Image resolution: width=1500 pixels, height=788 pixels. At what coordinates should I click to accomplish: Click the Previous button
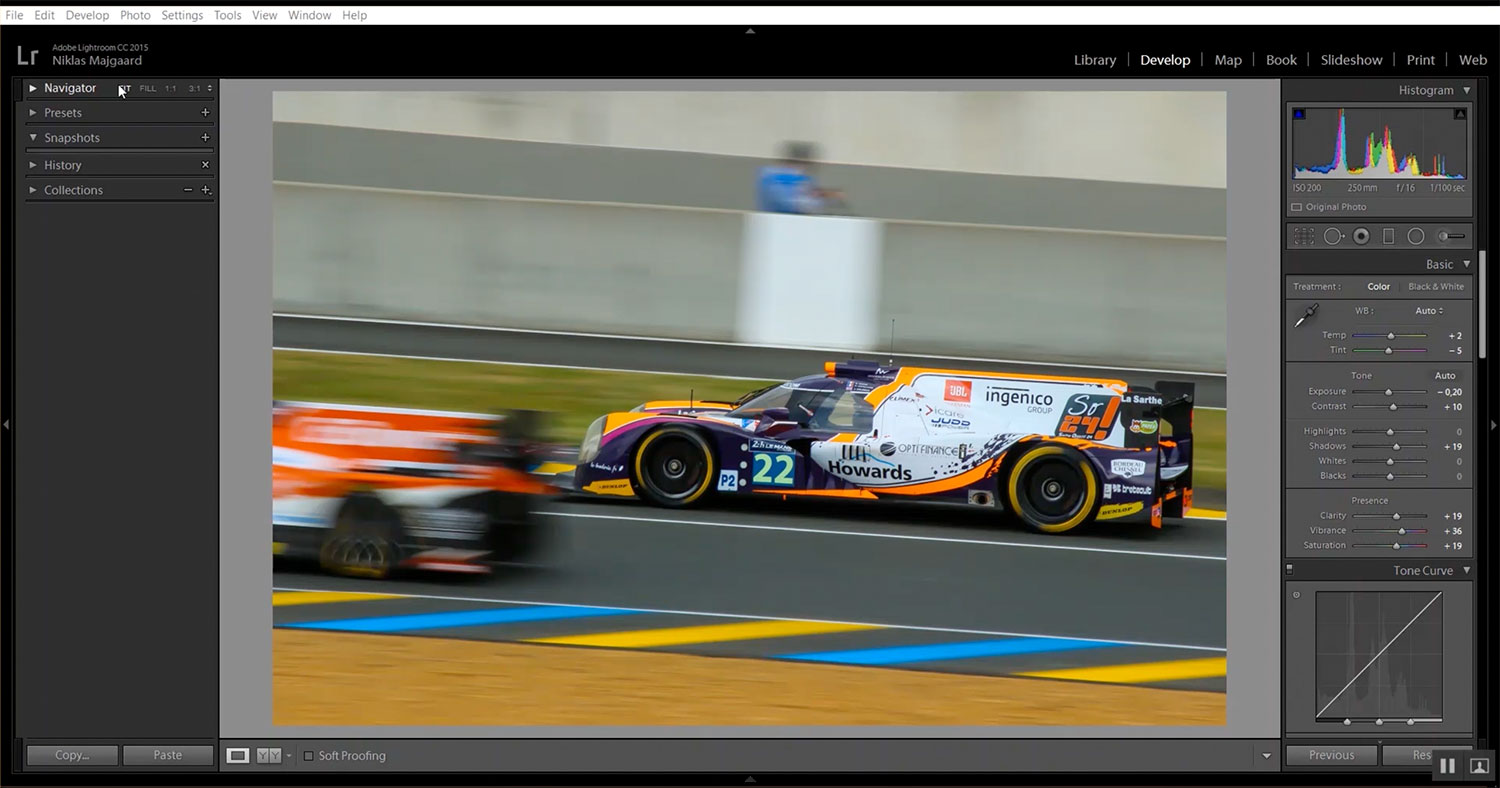coord(1331,755)
